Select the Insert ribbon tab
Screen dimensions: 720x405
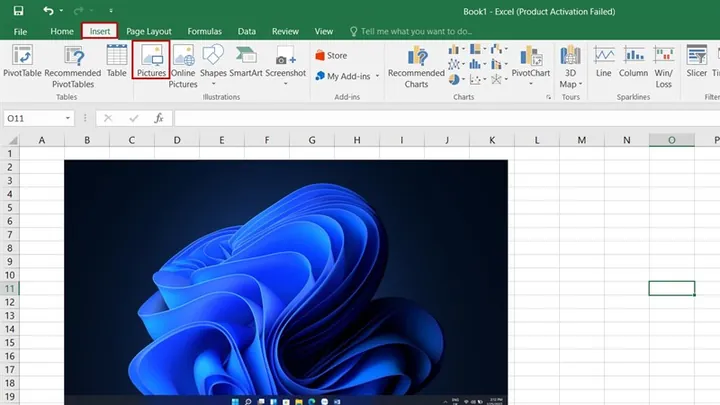pos(100,31)
